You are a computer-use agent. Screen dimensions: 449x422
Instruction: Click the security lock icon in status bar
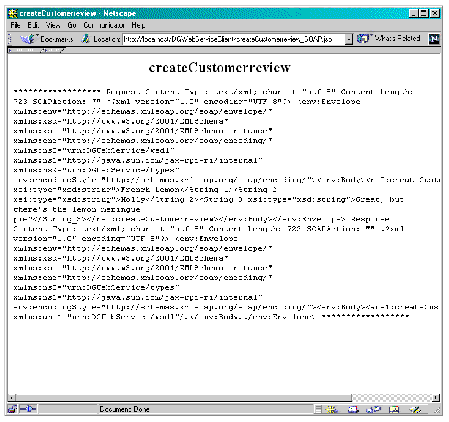click(x=12, y=409)
